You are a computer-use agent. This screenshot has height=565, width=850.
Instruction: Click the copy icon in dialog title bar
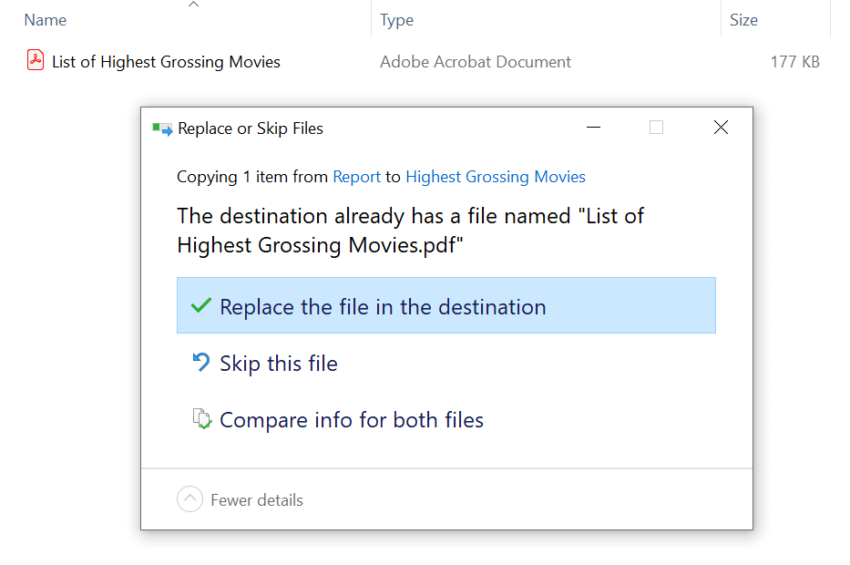coord(161,128)
